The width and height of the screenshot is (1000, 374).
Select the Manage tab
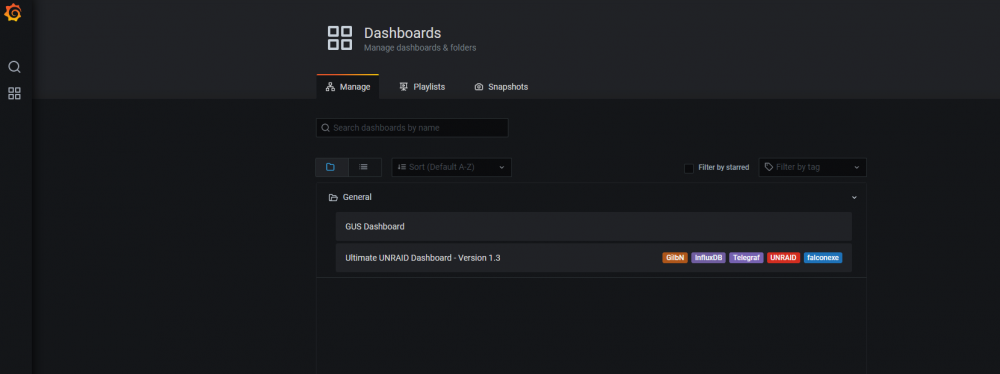(348, 87)
